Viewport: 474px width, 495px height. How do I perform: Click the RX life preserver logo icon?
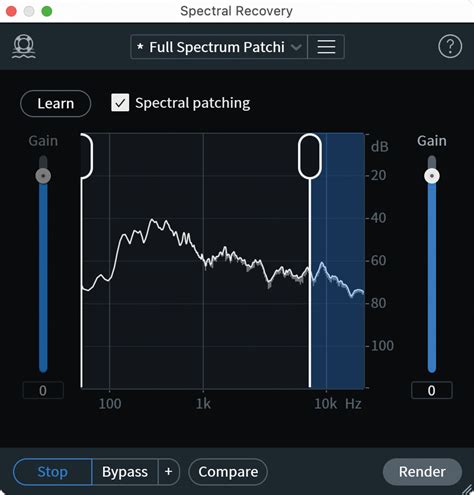pos(24,46)
